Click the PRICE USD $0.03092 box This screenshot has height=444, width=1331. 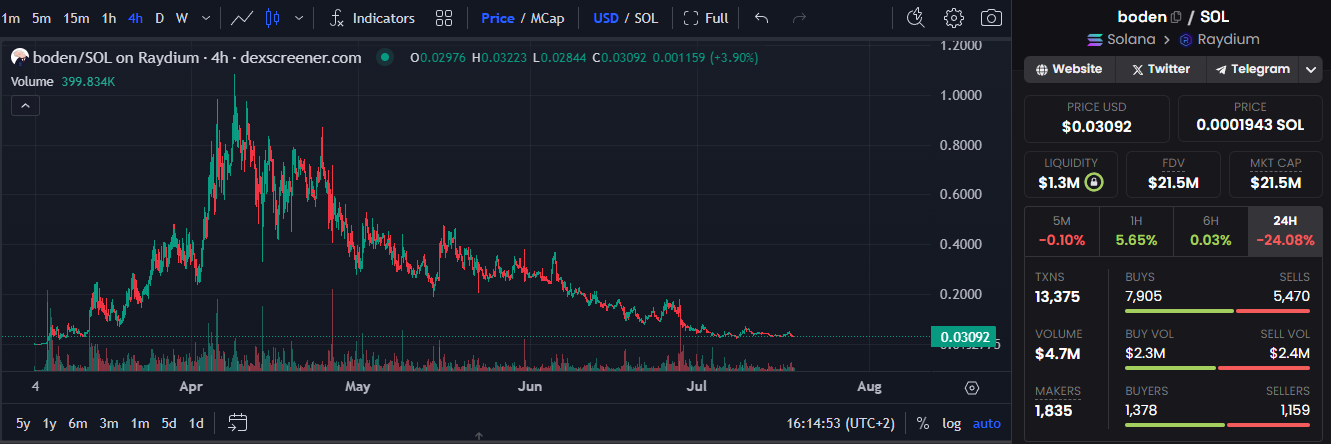click(x=1097, y=118)
